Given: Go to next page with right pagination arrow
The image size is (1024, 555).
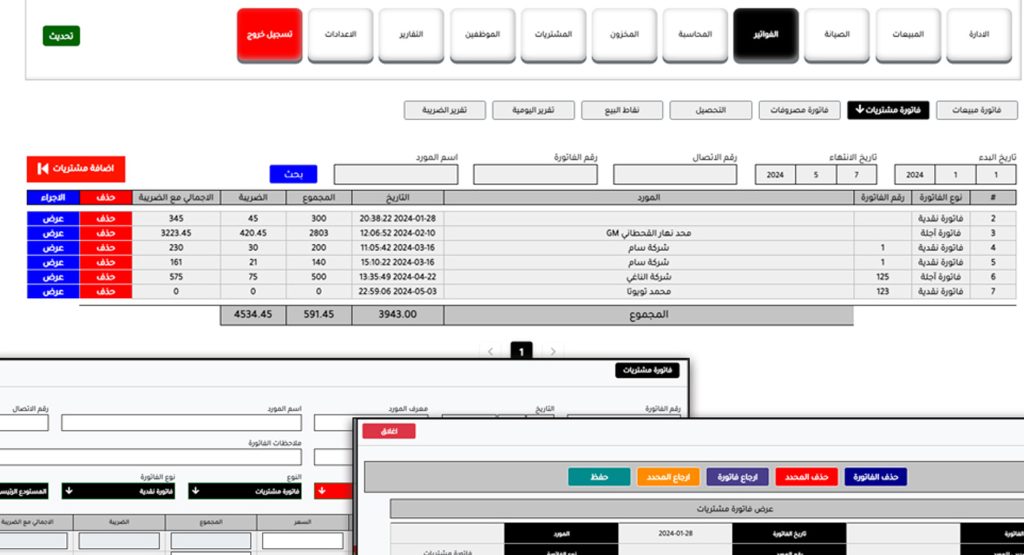Looking at the screenshot, I should click(554, 351).
